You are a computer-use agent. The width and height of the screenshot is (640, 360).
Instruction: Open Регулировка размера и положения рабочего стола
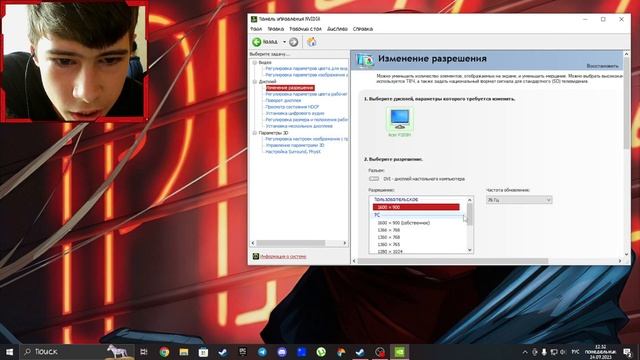307,120
